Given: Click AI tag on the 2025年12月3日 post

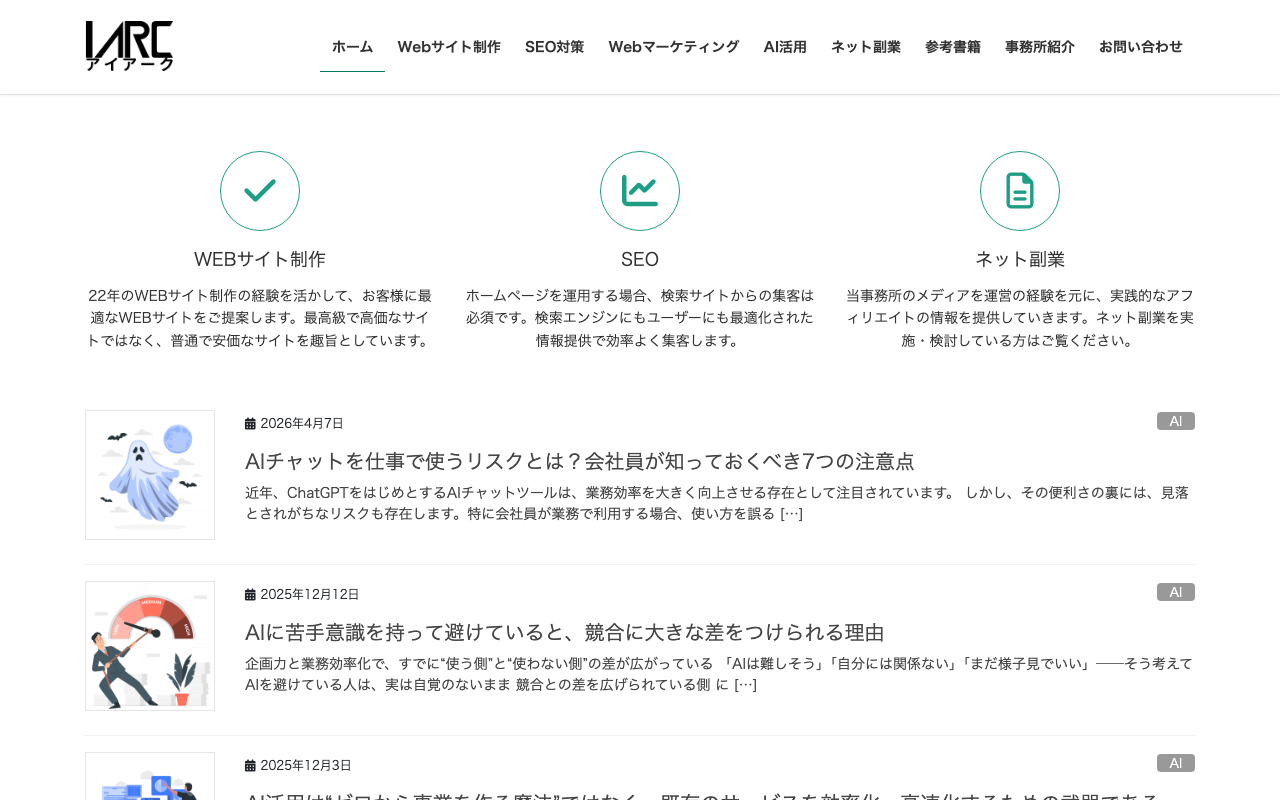Looking at the screenshot, I should point(1176,763).
